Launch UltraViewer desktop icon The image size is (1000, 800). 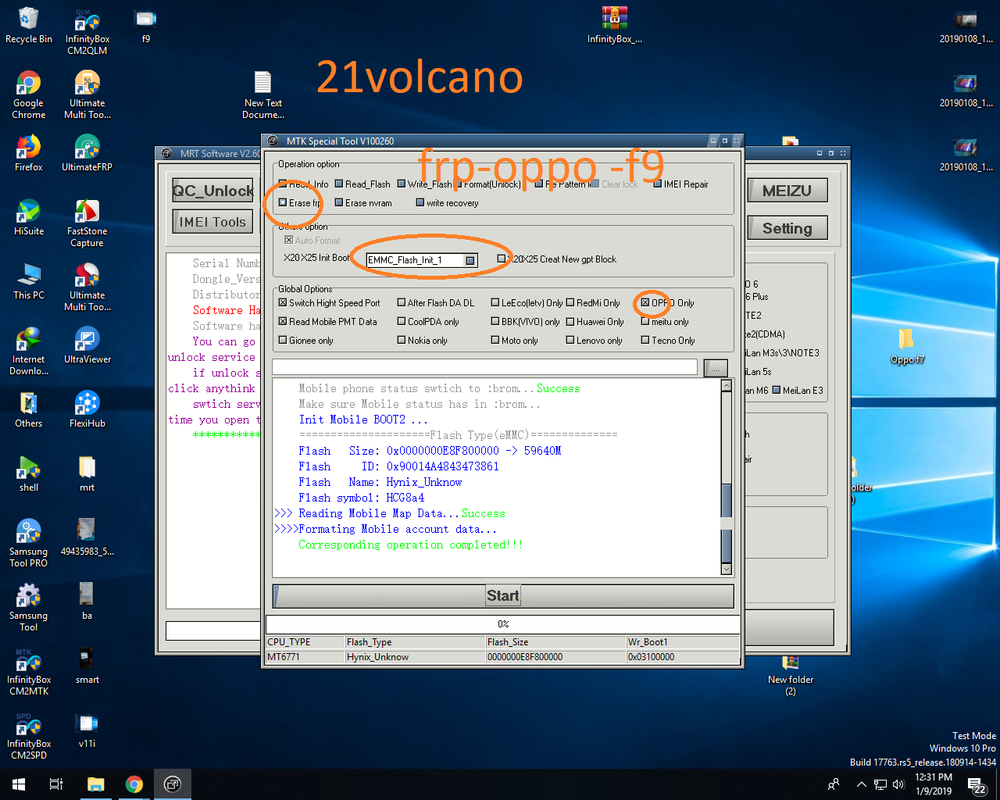(87, 345)
